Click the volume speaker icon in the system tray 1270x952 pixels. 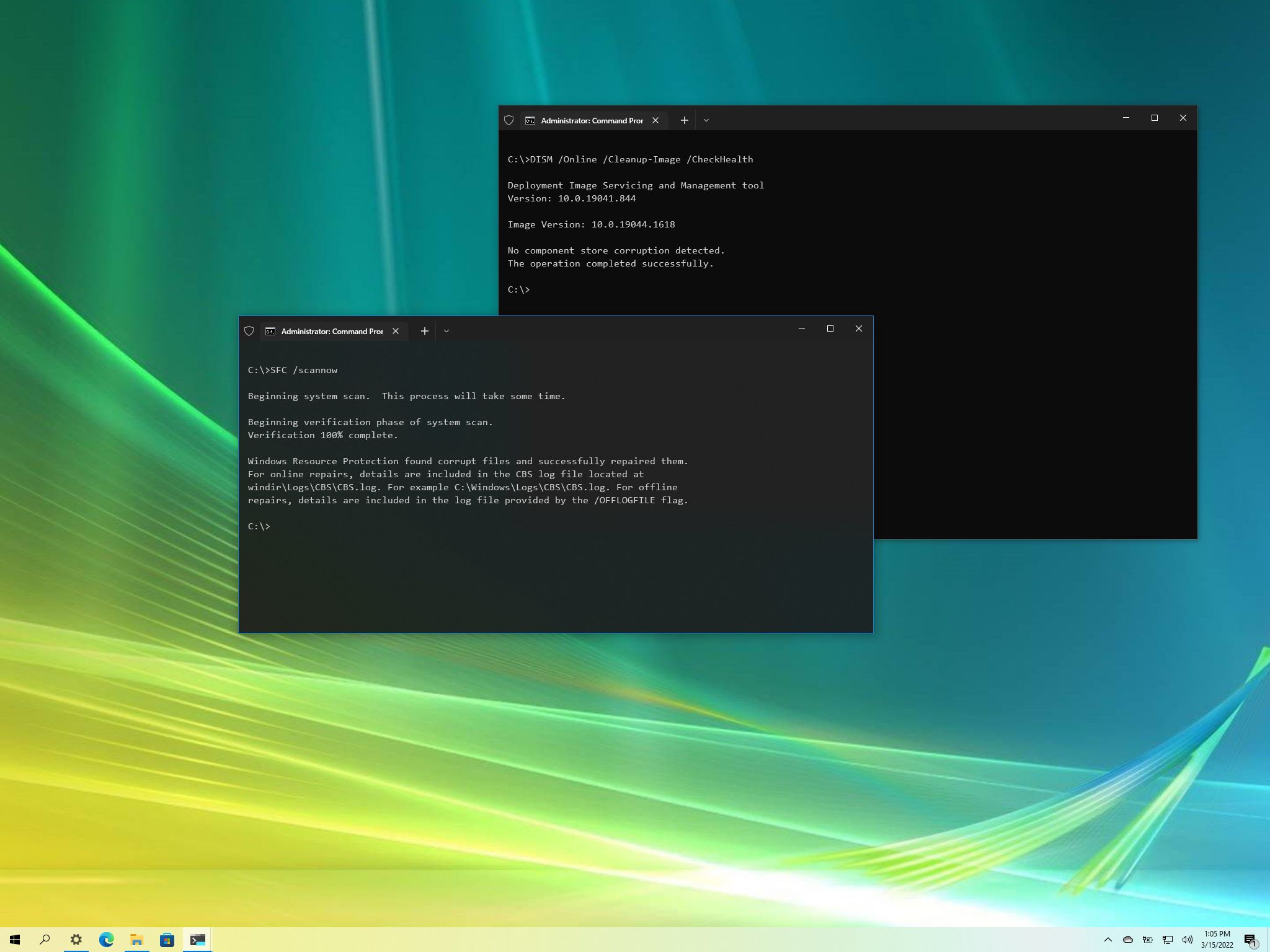coord(1187,940)
